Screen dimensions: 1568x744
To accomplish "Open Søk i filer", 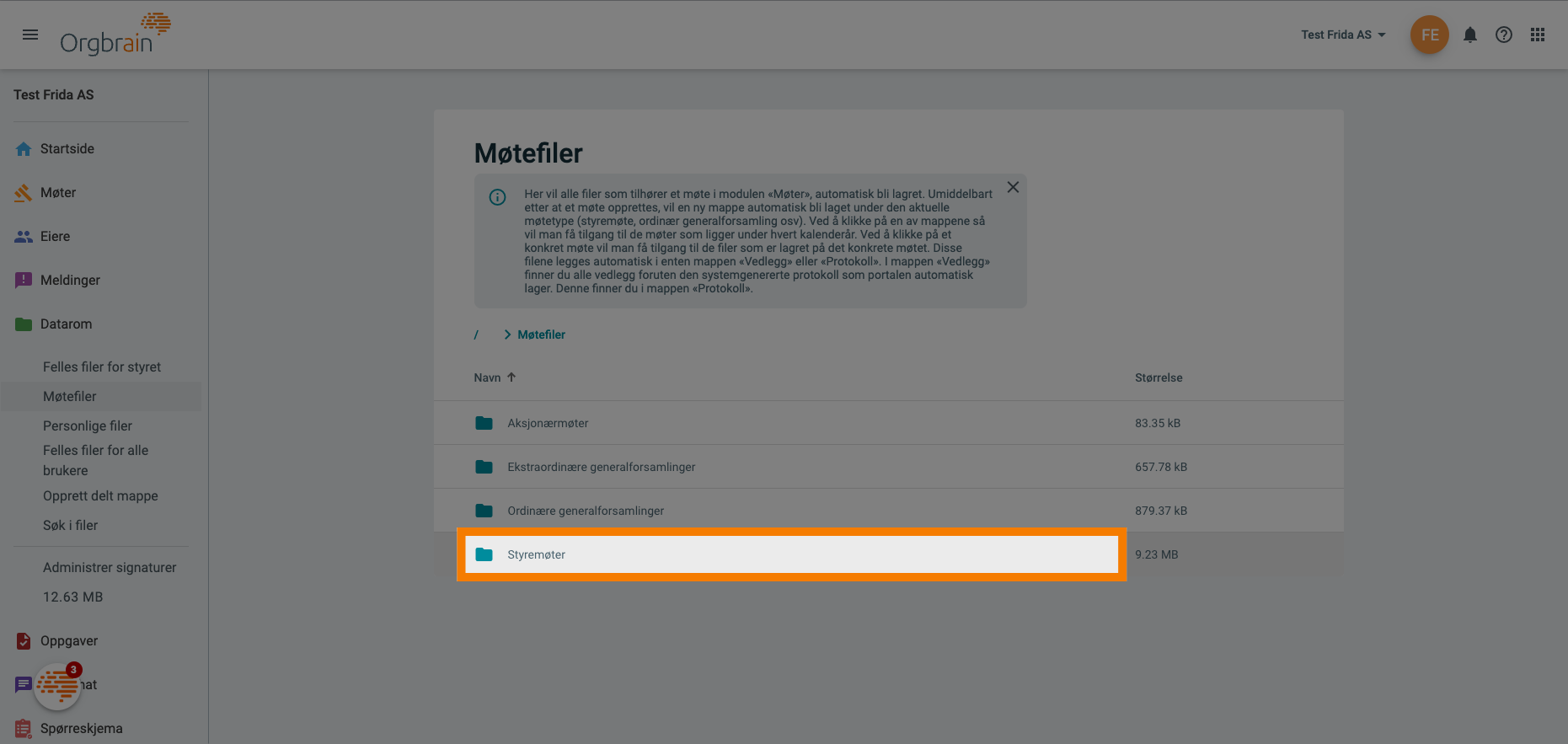I will click(x=71, y=525).
